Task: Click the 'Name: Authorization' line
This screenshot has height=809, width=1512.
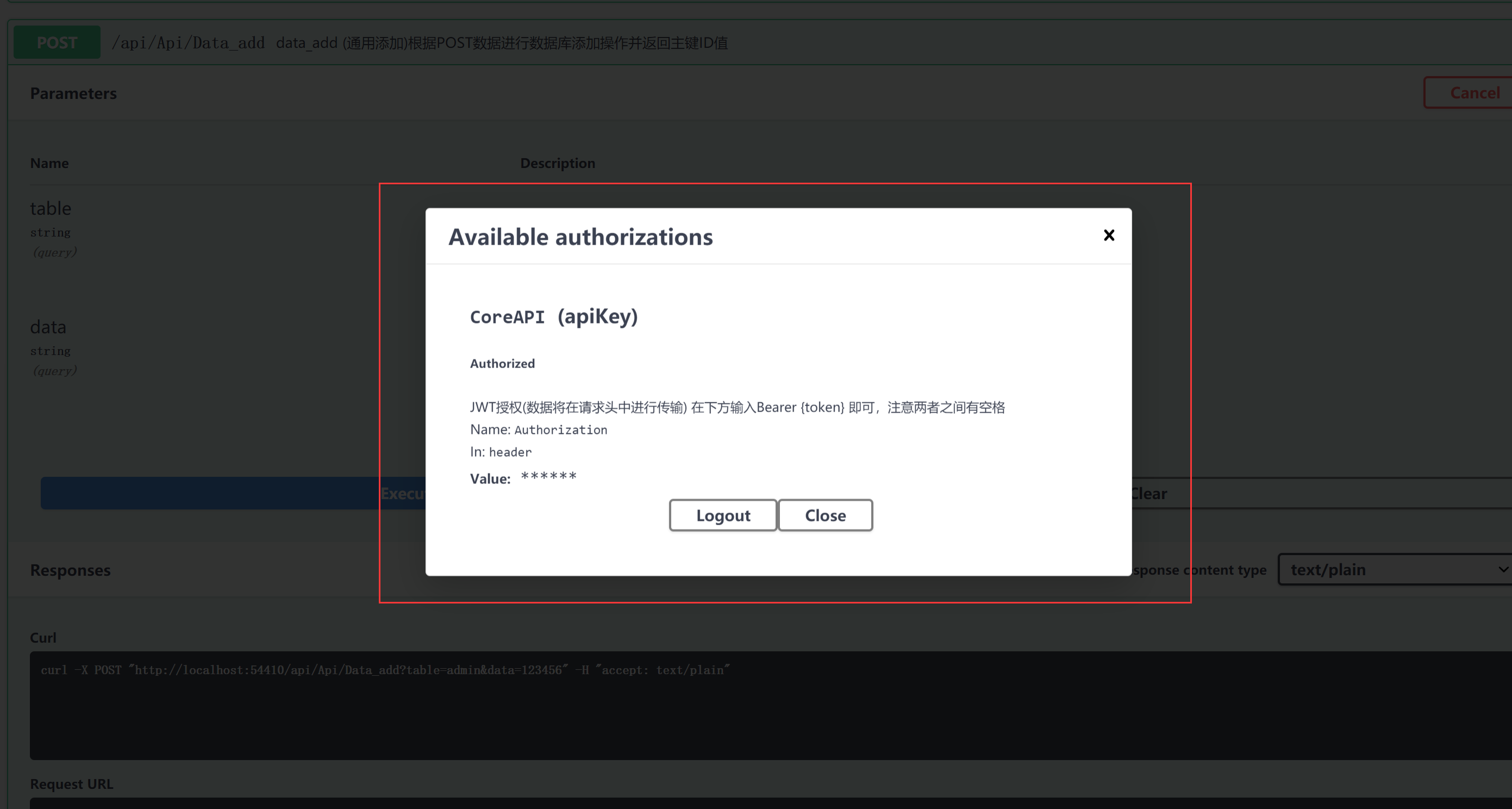Action: 538,430
